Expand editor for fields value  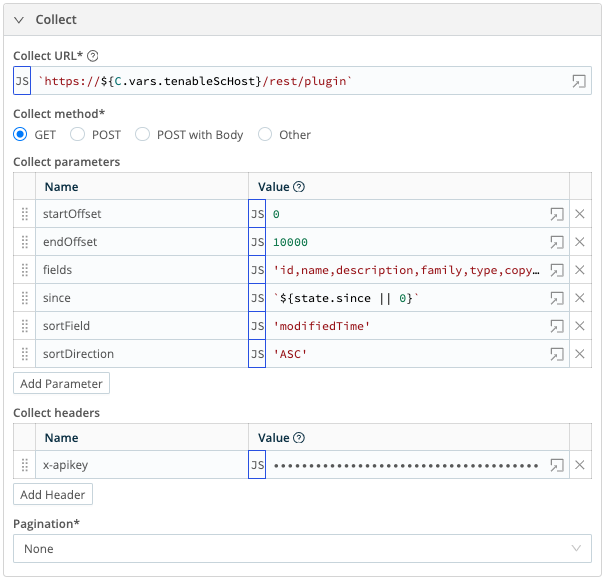click(x=557, y=270)
